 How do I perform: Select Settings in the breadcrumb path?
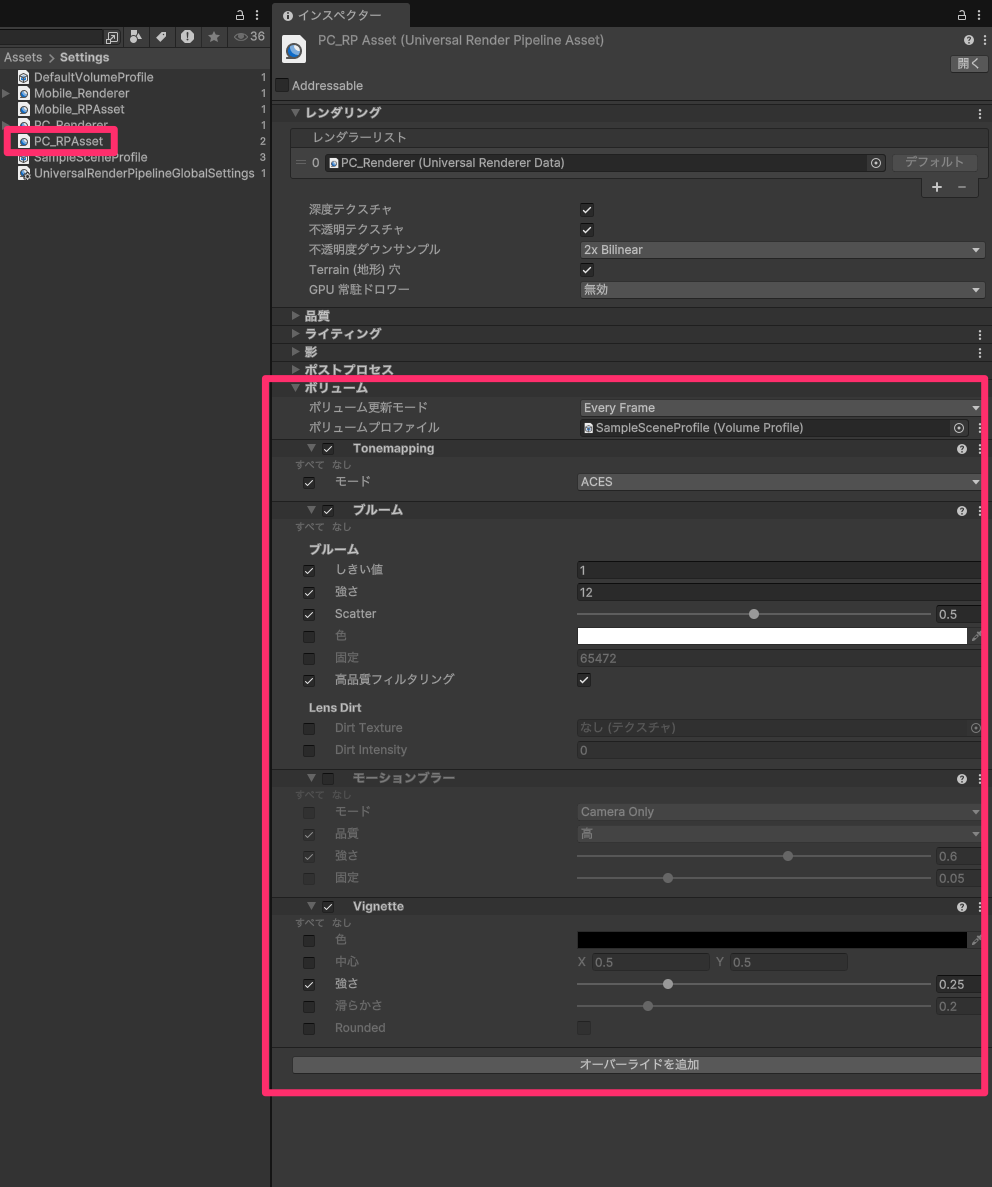[x=84, y=58]
